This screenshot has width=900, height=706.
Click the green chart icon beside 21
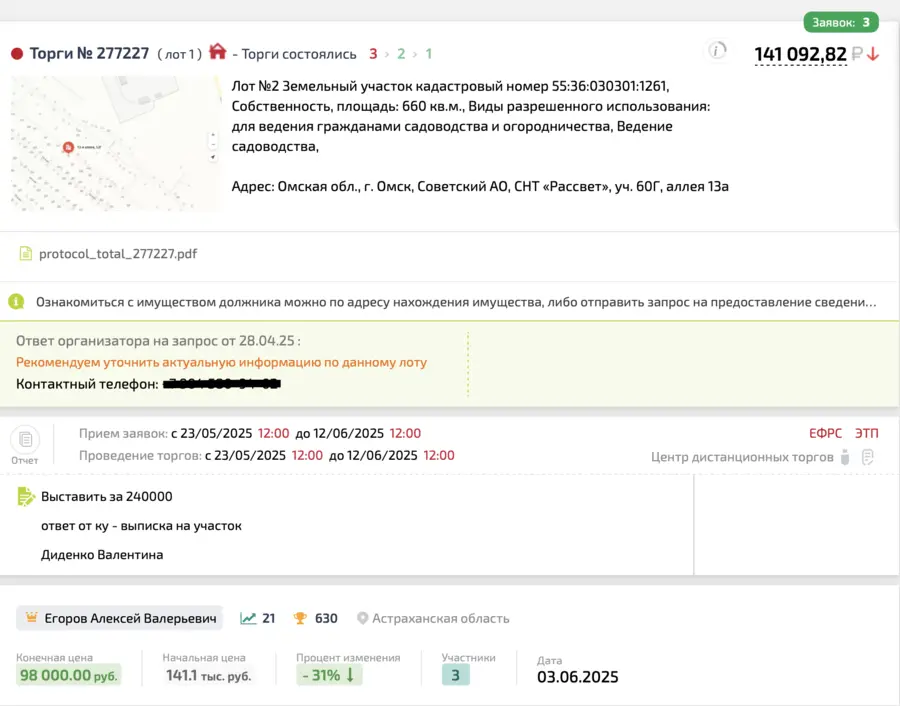tap(248, 618)
